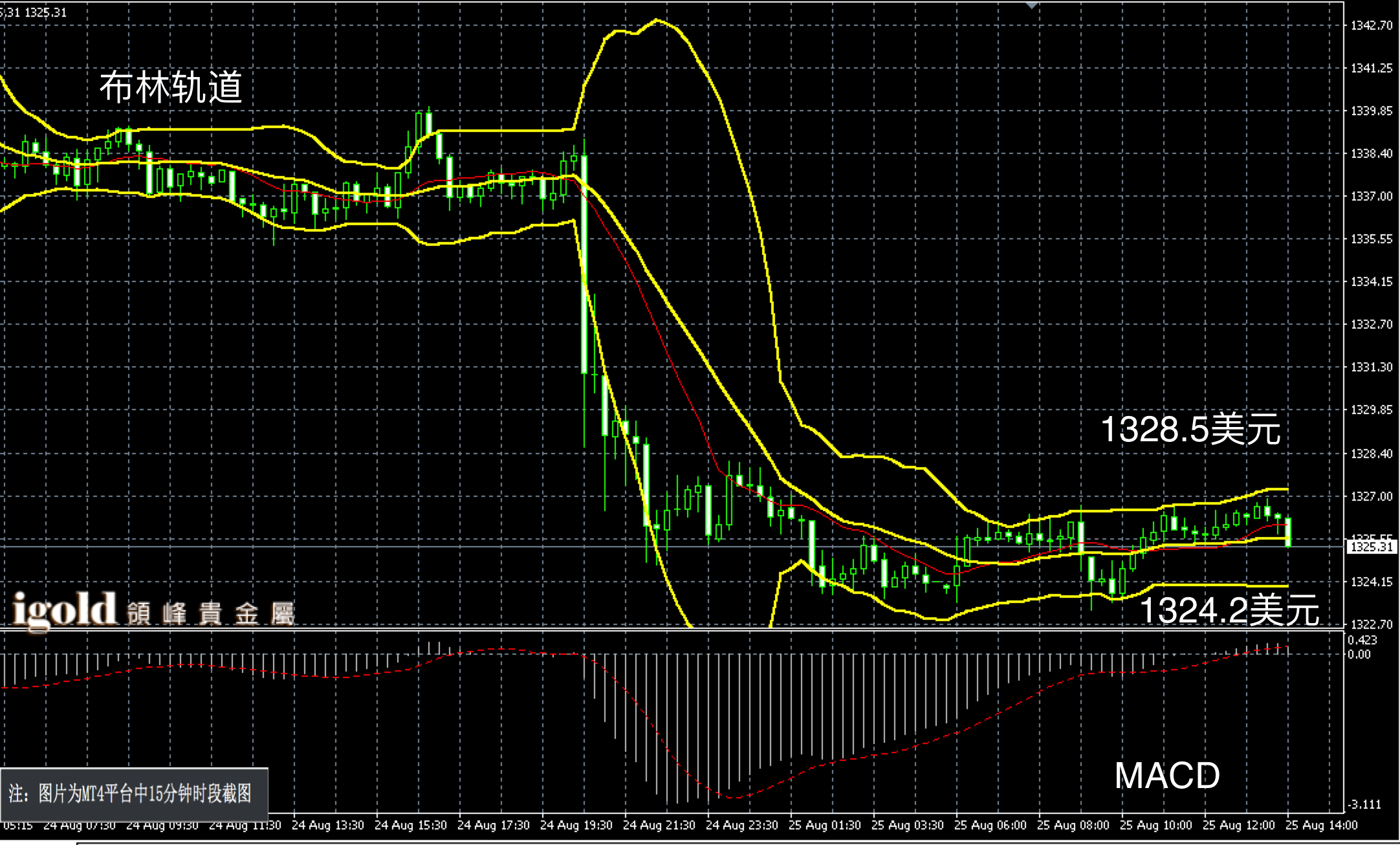Click the current price tag 1325.31
The image size is (1400, 845).
(x=1372, y=547)
